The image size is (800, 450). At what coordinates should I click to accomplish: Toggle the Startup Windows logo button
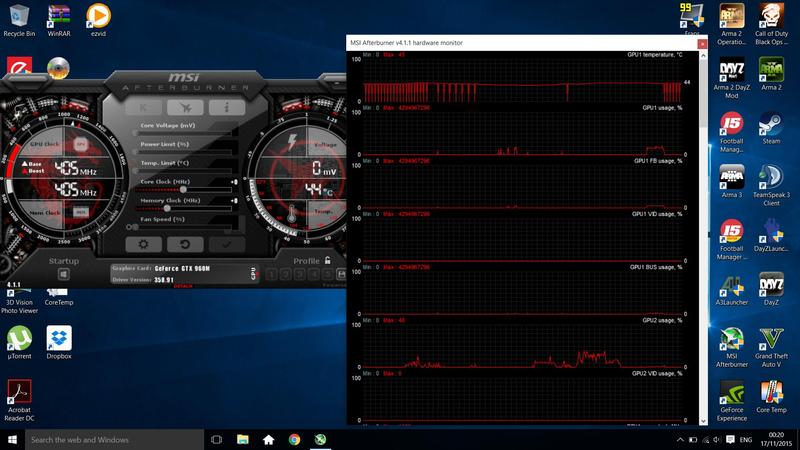[63, 274]
